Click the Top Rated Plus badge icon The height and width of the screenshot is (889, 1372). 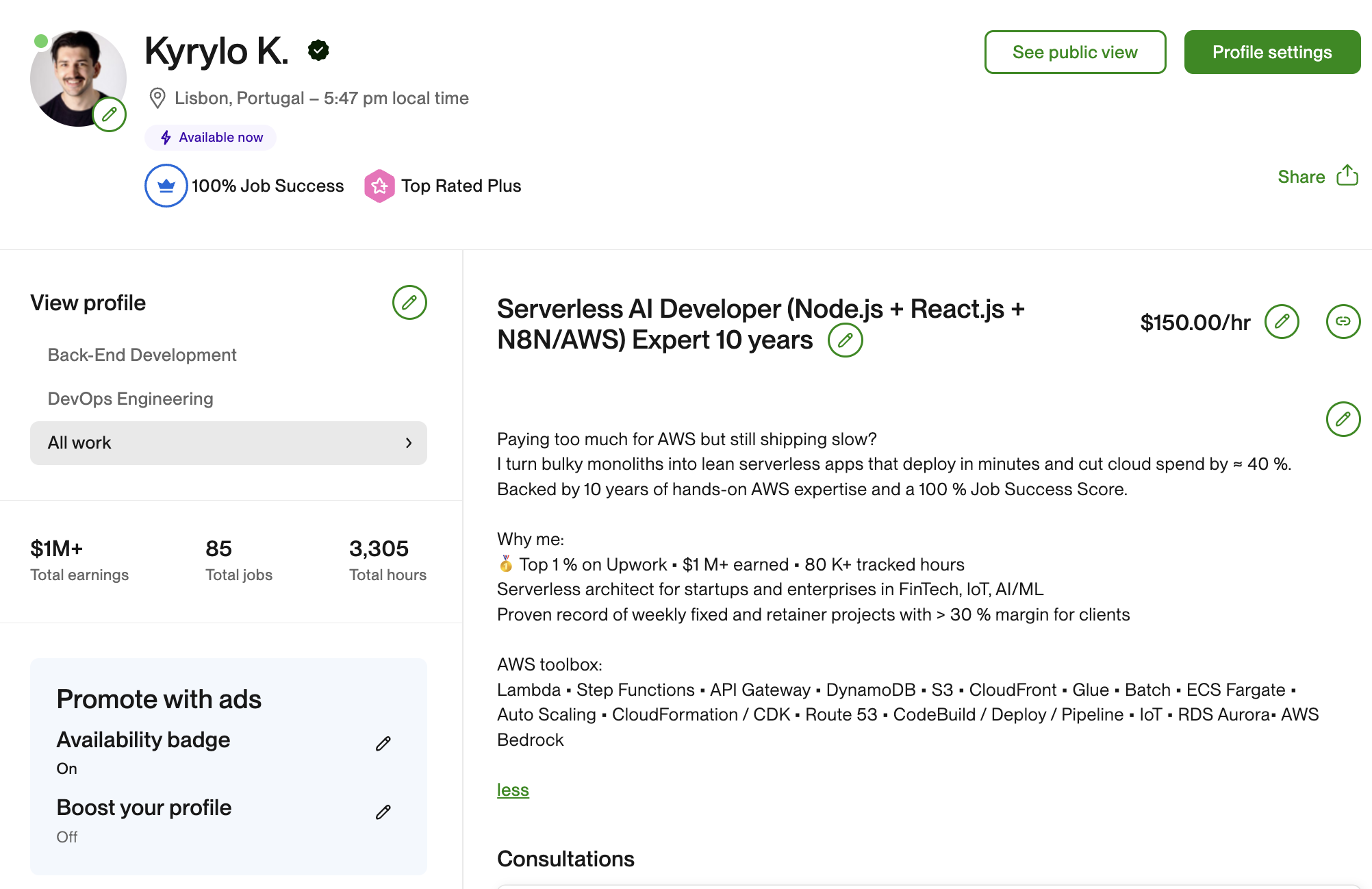click(379, 186)
